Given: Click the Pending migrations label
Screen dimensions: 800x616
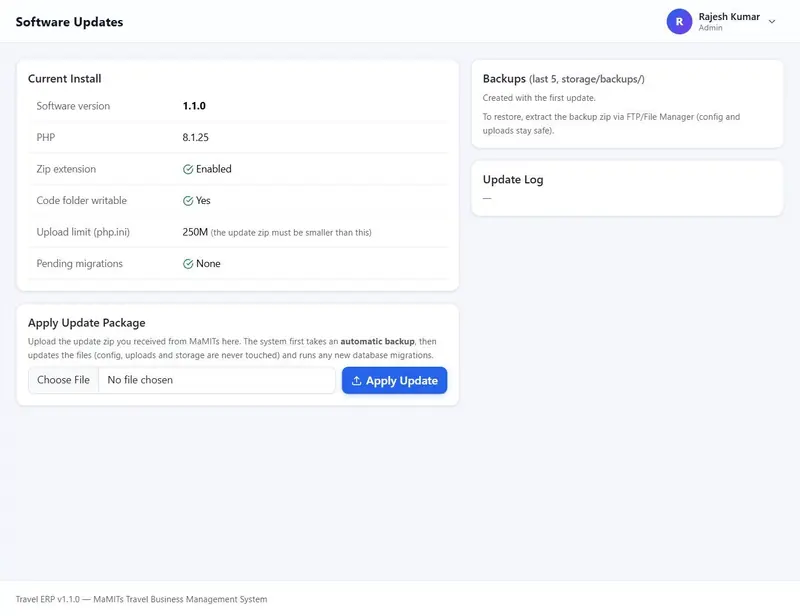Looking at the screenshot, I should (79, 263).
